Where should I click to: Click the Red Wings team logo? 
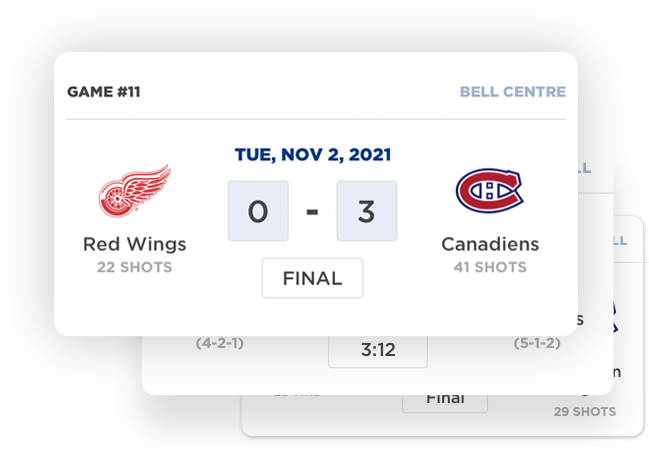tap(135, 191)
